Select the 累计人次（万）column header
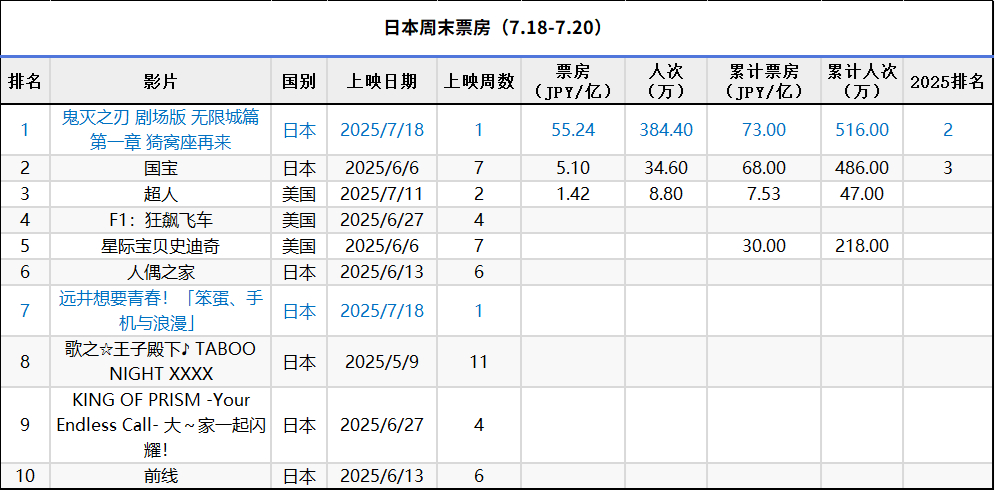The height and width of the screenshot is (491, 995). [x=862, y=81]
